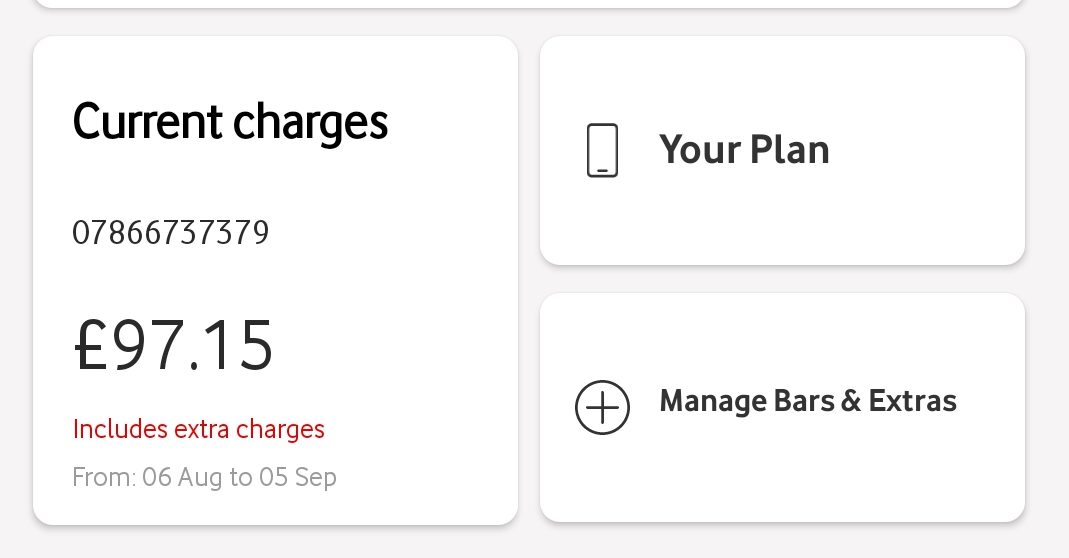This screenshot has width=1069, height=558.
Task: Click the word 'Extras' in the bars tile
Action: pos(912,400)
